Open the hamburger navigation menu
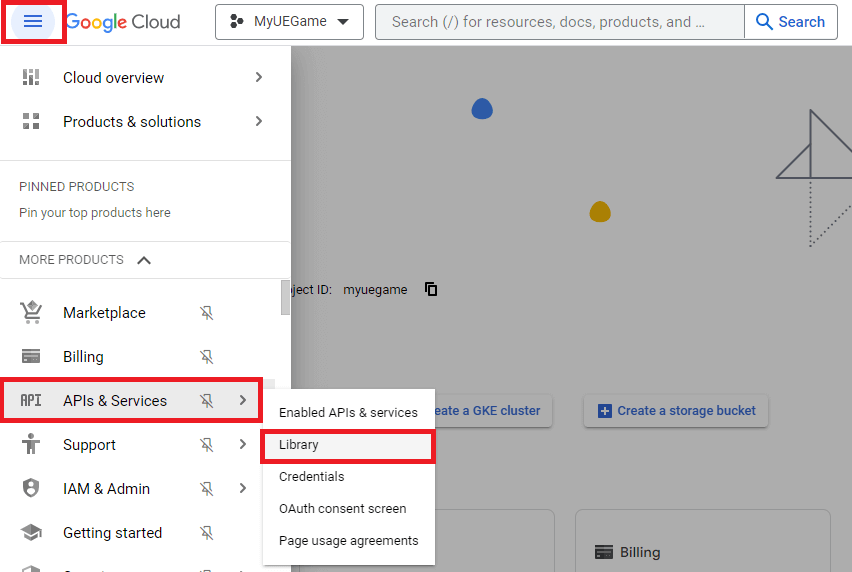852x572 pixels. [33, 22]
